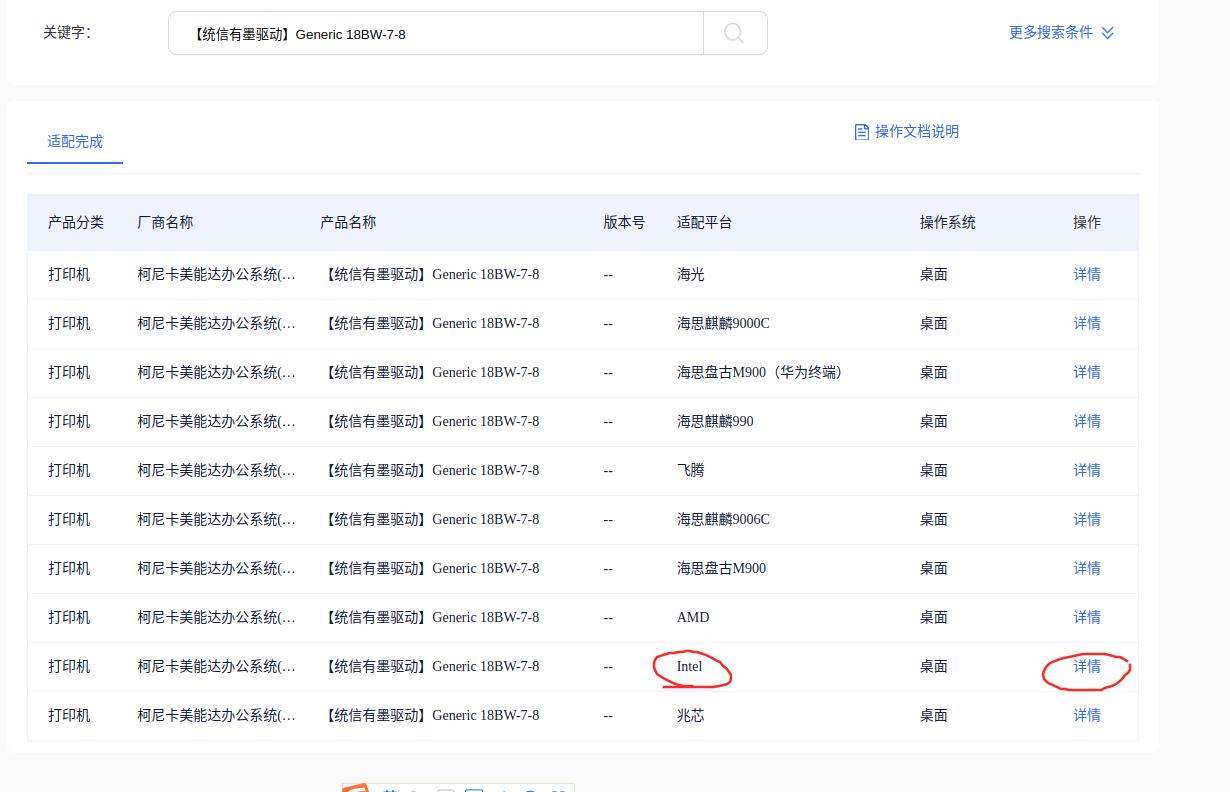This screenshot has width=1230, height=792.
Task: Show 详情 for the 飞腾 row
Action: 1087,470
